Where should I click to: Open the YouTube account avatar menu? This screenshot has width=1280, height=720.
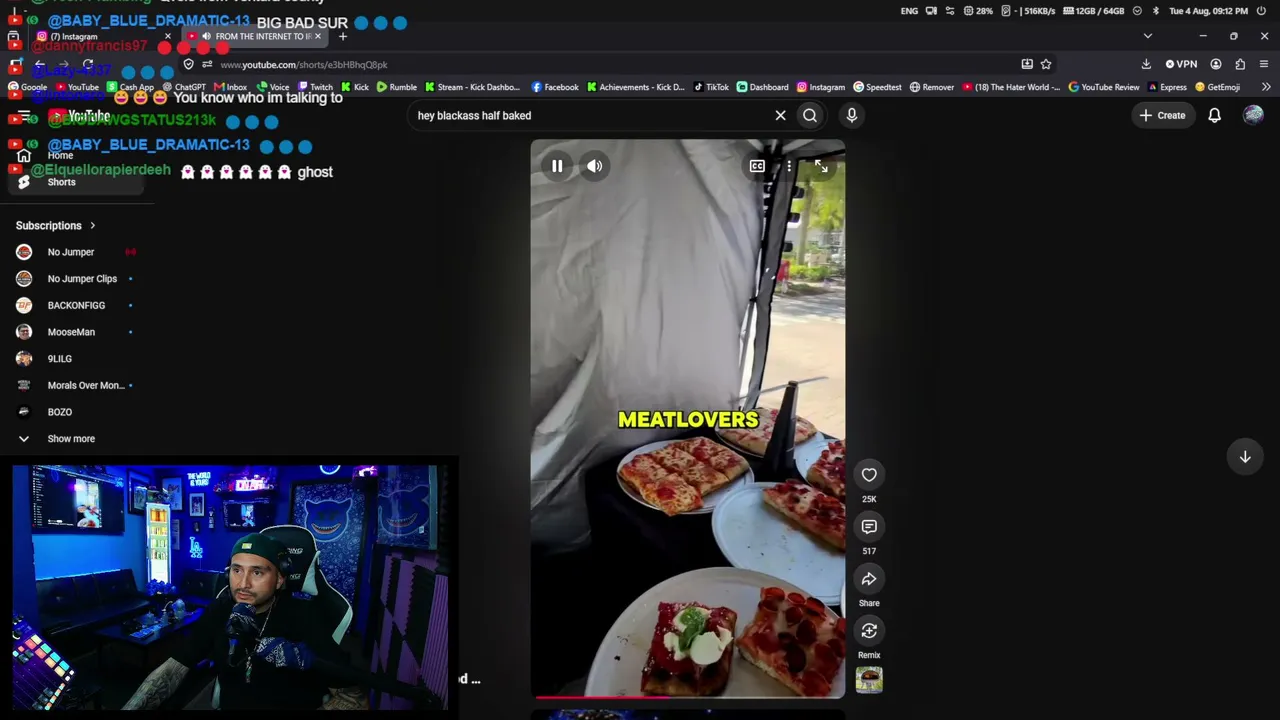tap(1253, 115)
